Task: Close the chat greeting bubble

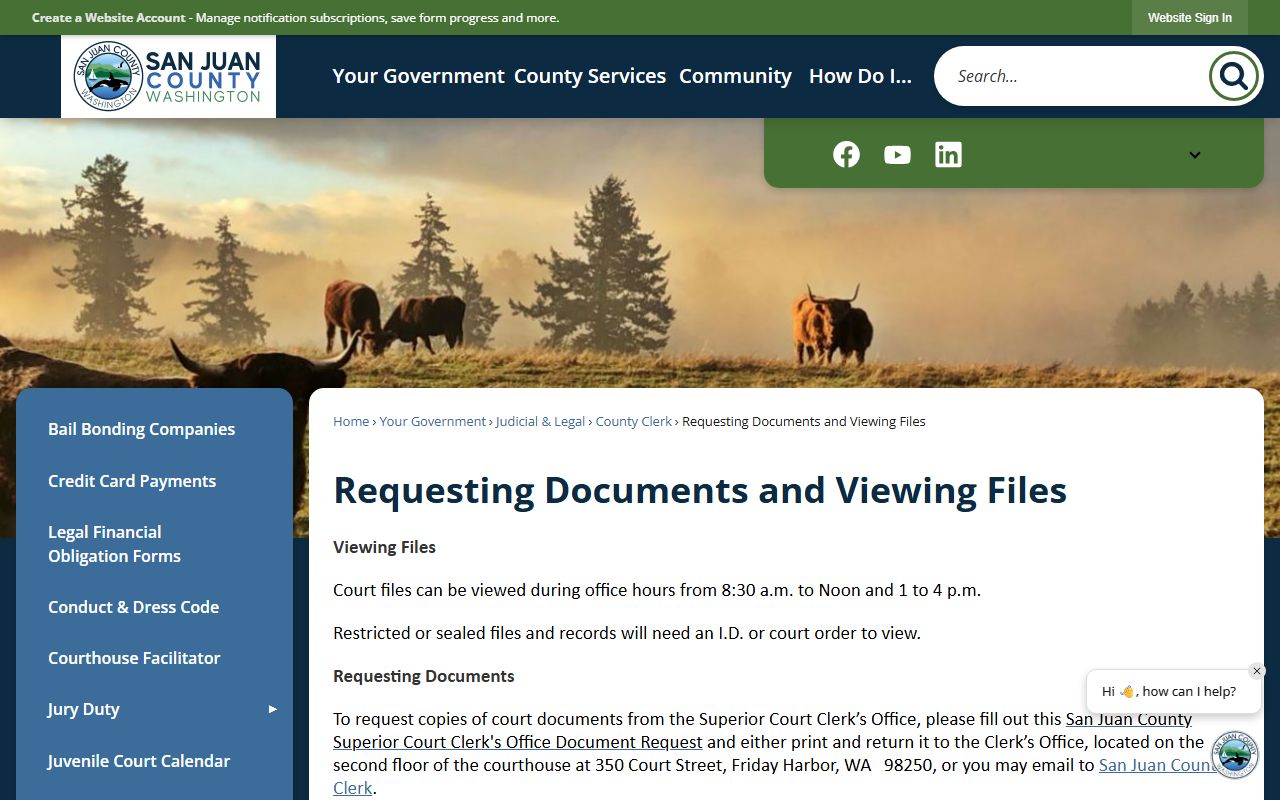Action: click(x=1257, y=671)
